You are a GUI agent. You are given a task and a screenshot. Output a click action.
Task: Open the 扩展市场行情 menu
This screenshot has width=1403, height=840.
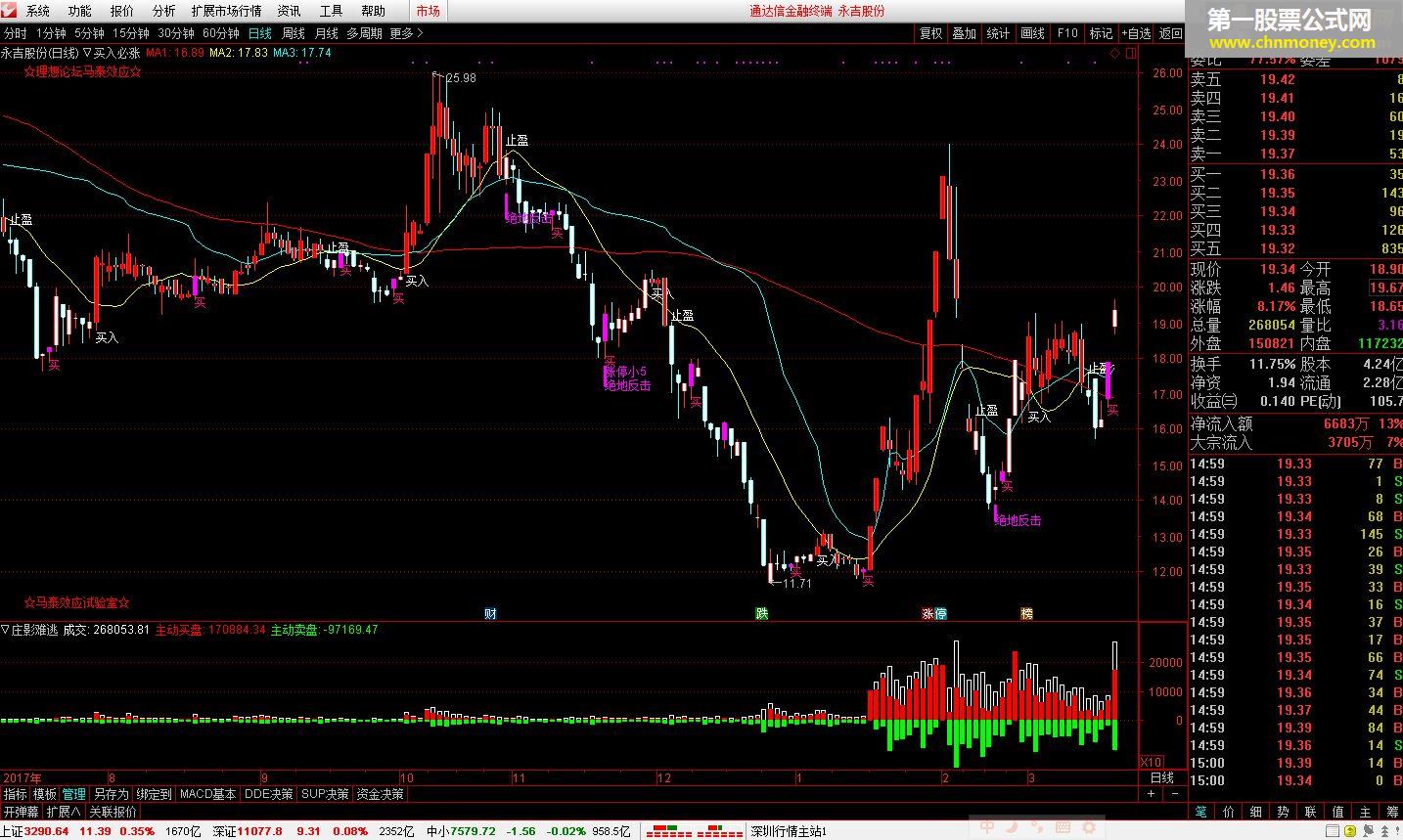(227, 11)
